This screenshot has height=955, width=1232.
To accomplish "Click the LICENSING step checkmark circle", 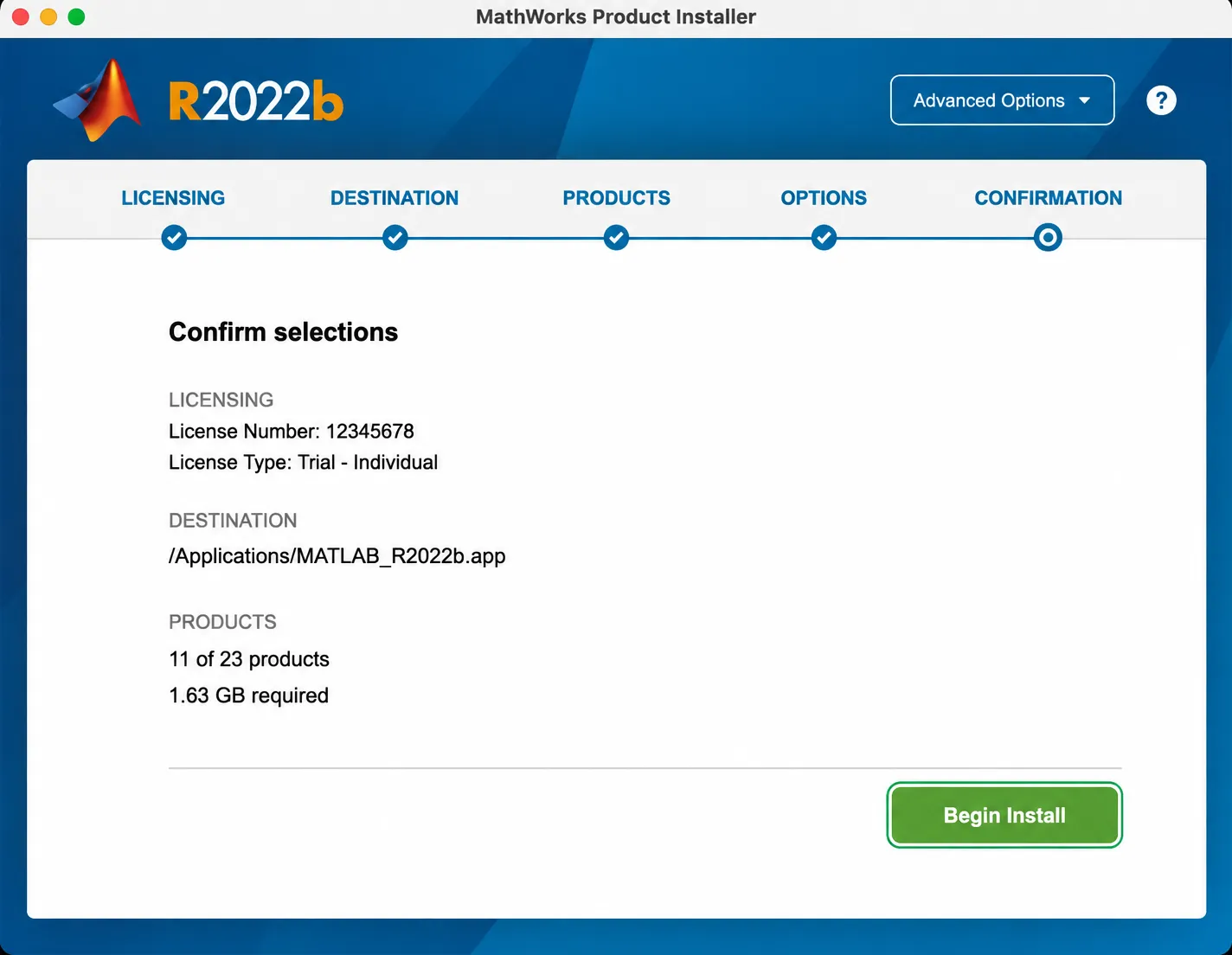I will [x=174, y=237].
